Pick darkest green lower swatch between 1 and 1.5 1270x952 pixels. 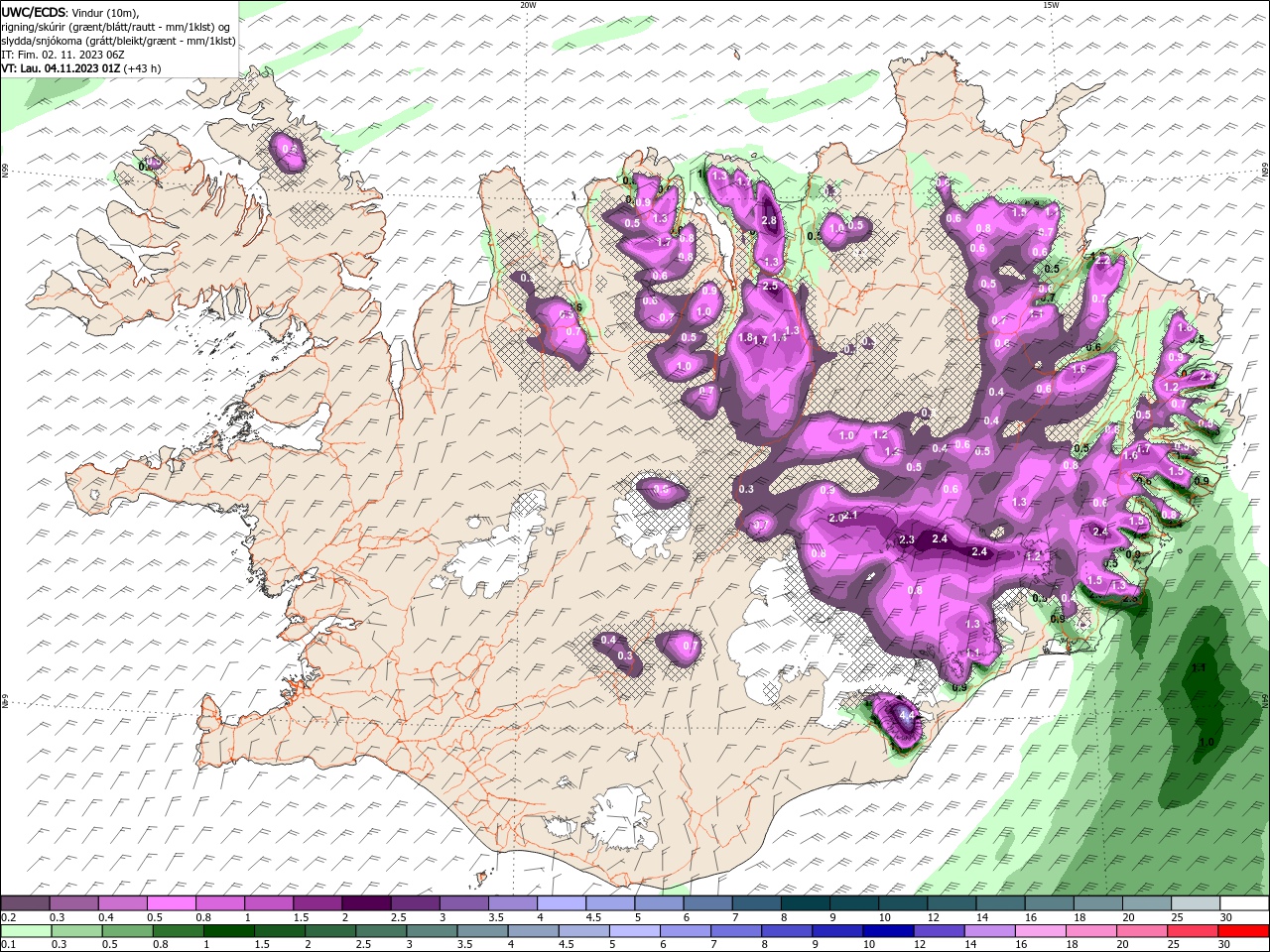click(x=228, y=931)
